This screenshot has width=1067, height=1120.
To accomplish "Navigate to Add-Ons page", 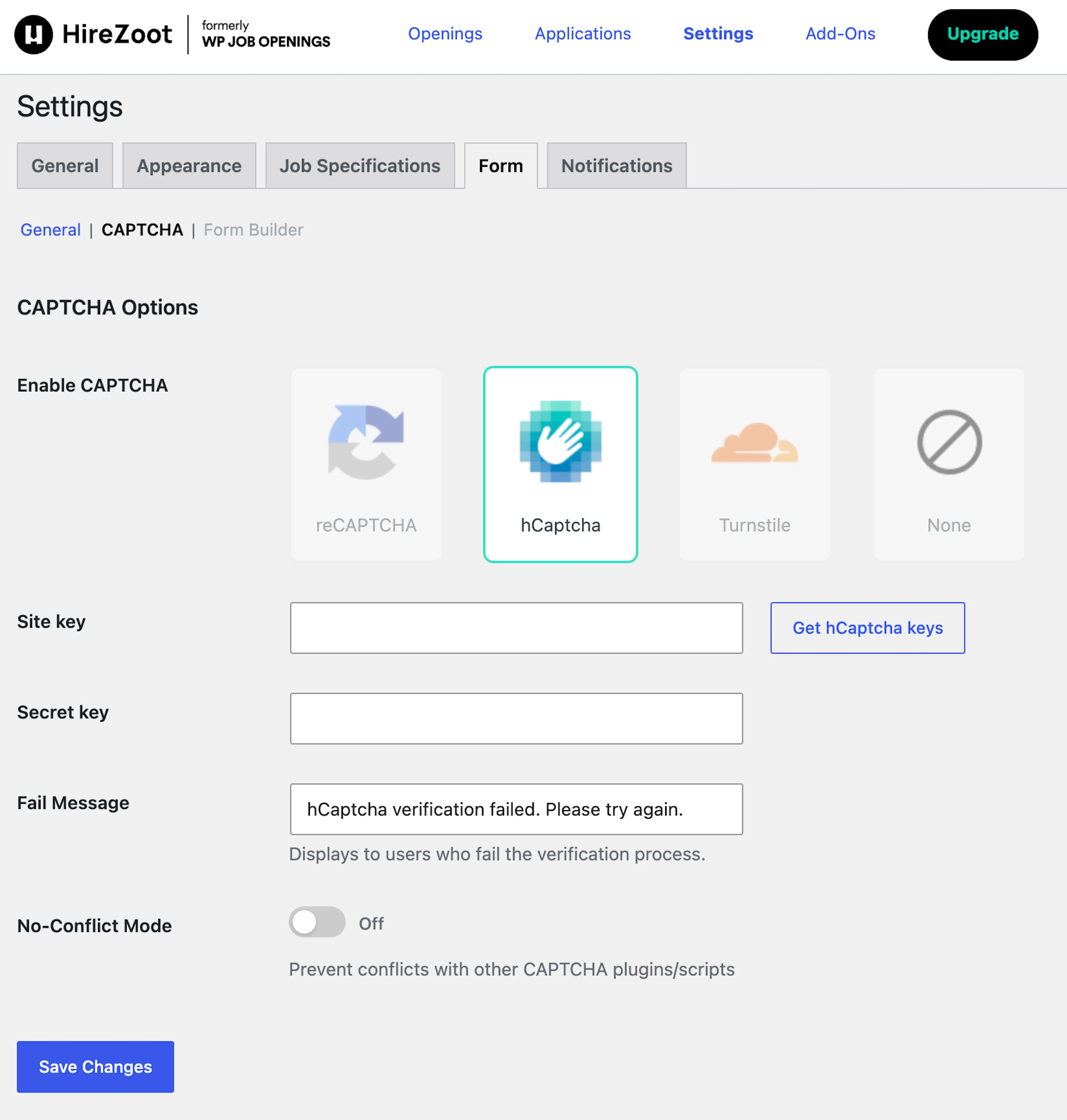I will (840, 34).
